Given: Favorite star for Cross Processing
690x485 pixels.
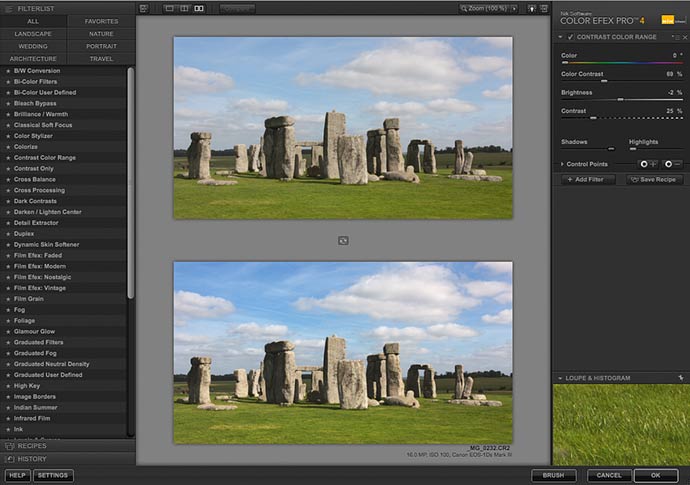Looking at the screenshot, I should tap(8, 190).
